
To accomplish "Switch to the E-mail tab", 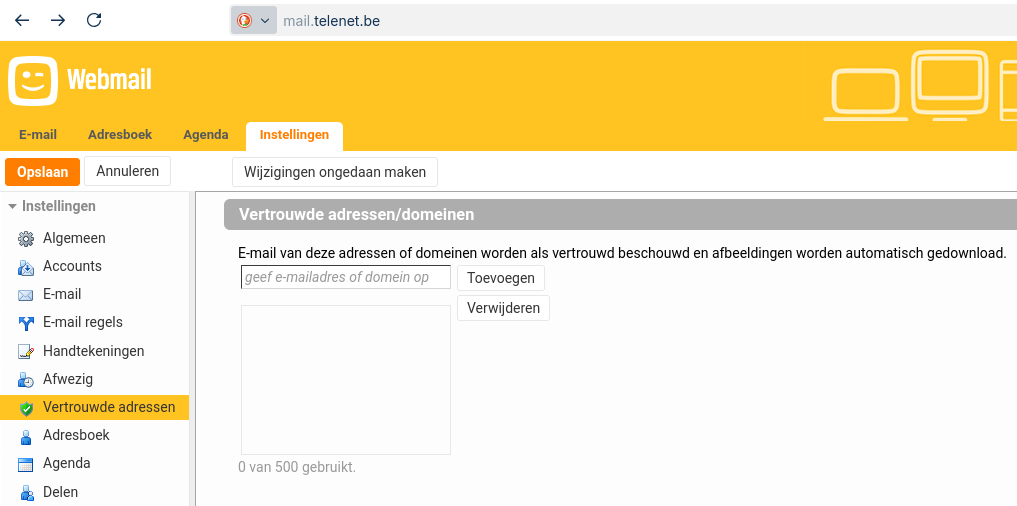I will click(38, 135).
